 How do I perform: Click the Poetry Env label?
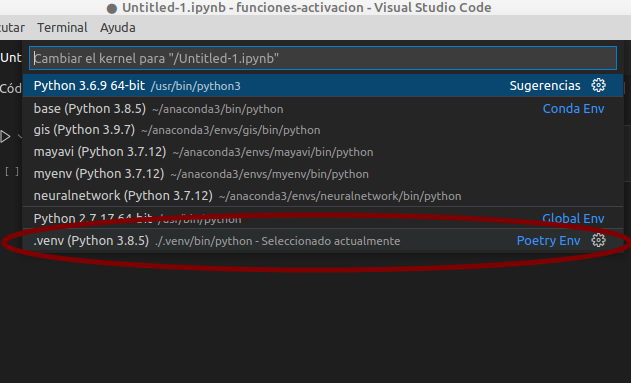pyautogui.click(x=549, y=241)
